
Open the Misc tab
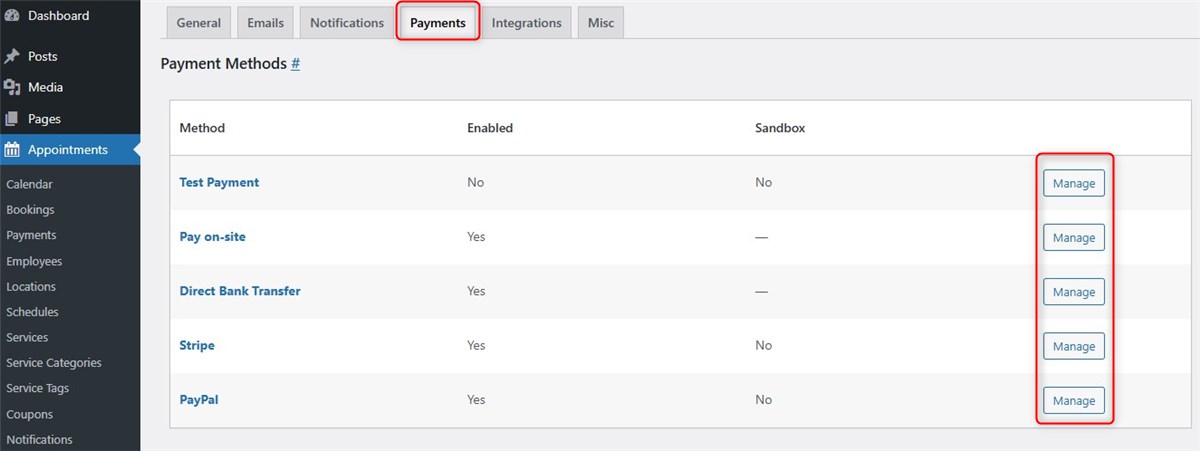click(x=601, y=23)
